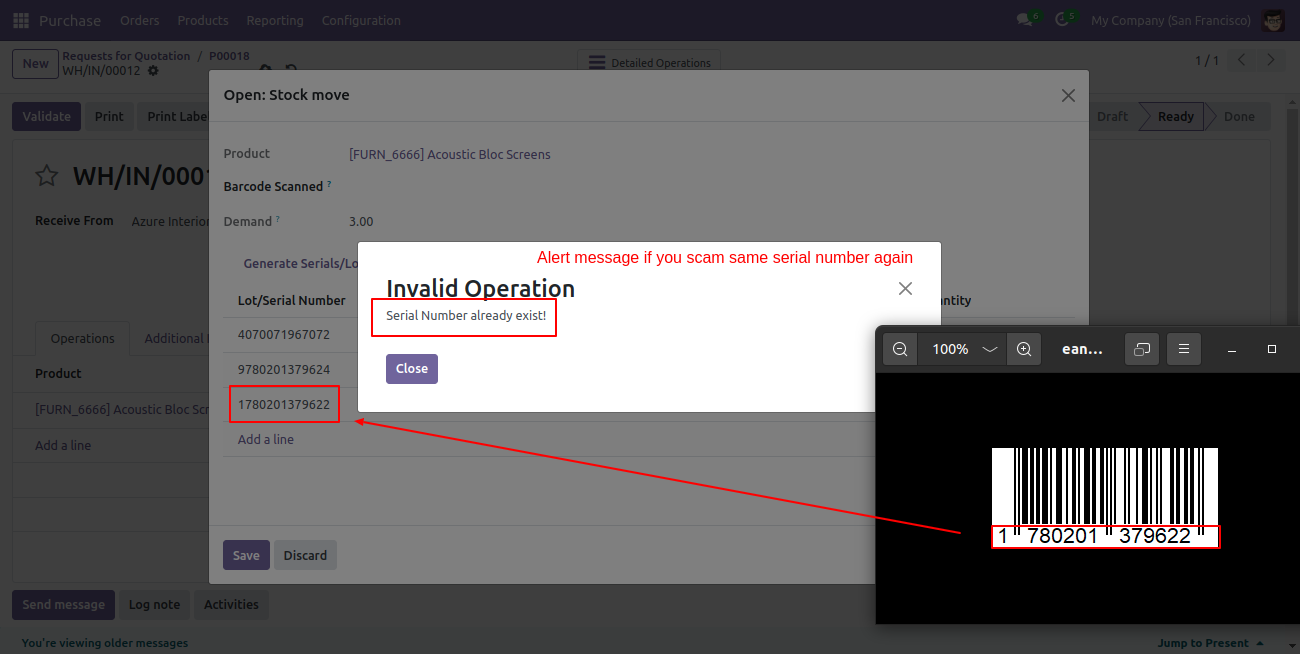Image resolution: width=1300 pixels, height=654 pixels.
Task: Click the image viewer gallery icon
Action: point(1142,349)
